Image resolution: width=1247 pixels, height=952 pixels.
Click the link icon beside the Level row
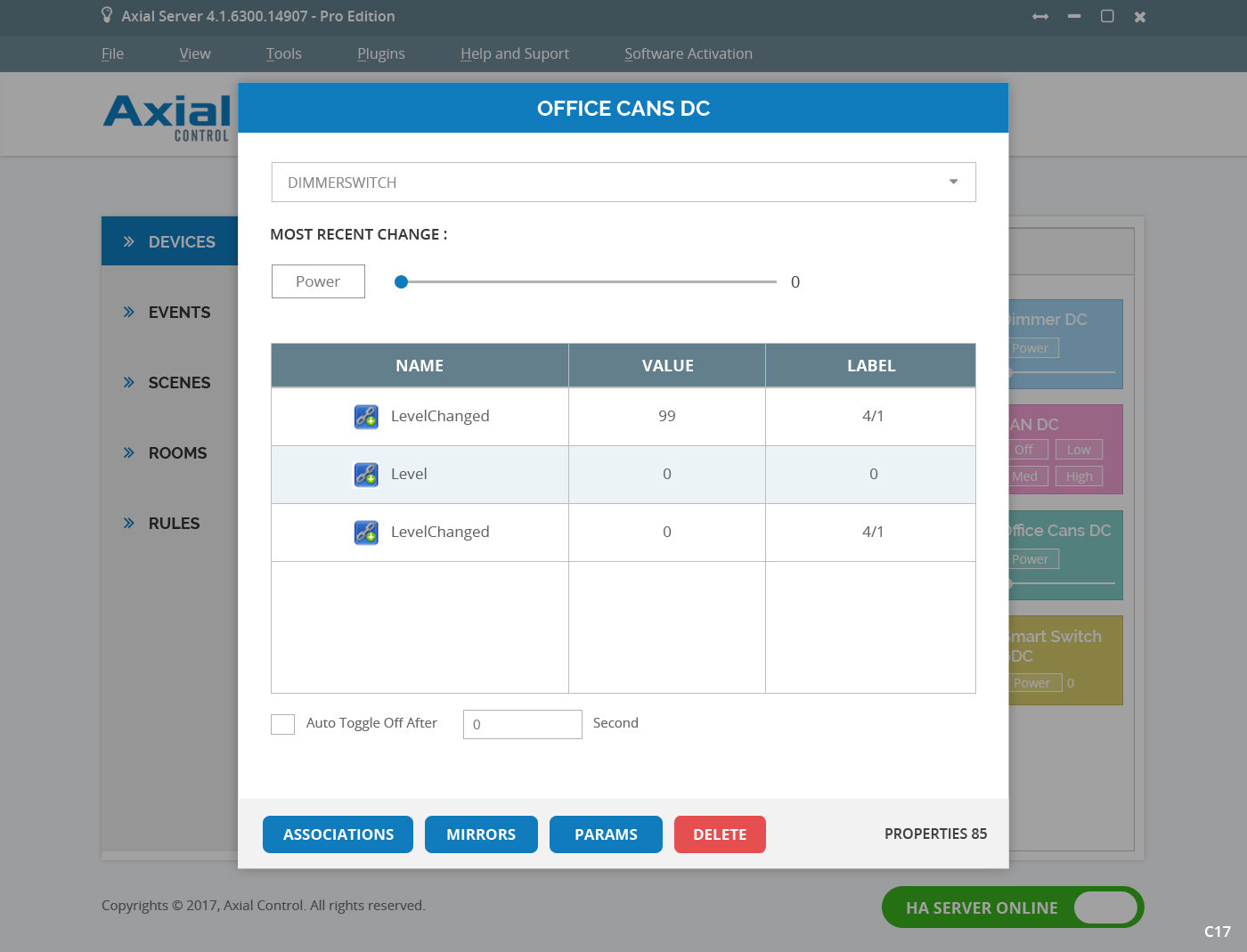point(366,475)
